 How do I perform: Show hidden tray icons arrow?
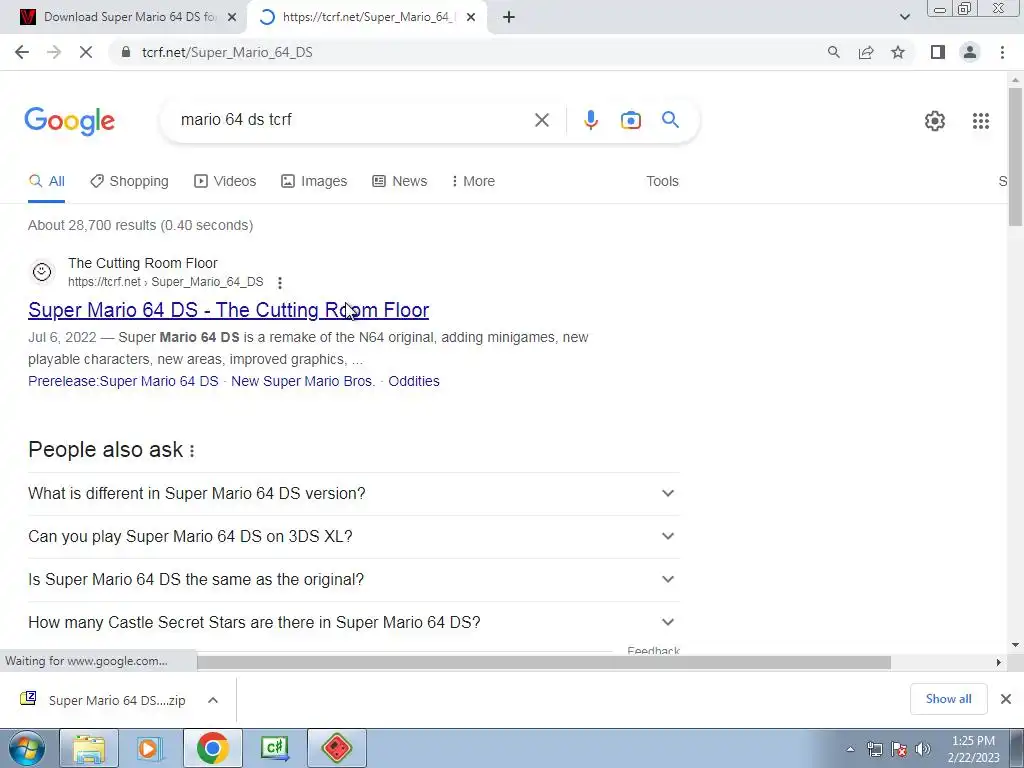[850, 749]
